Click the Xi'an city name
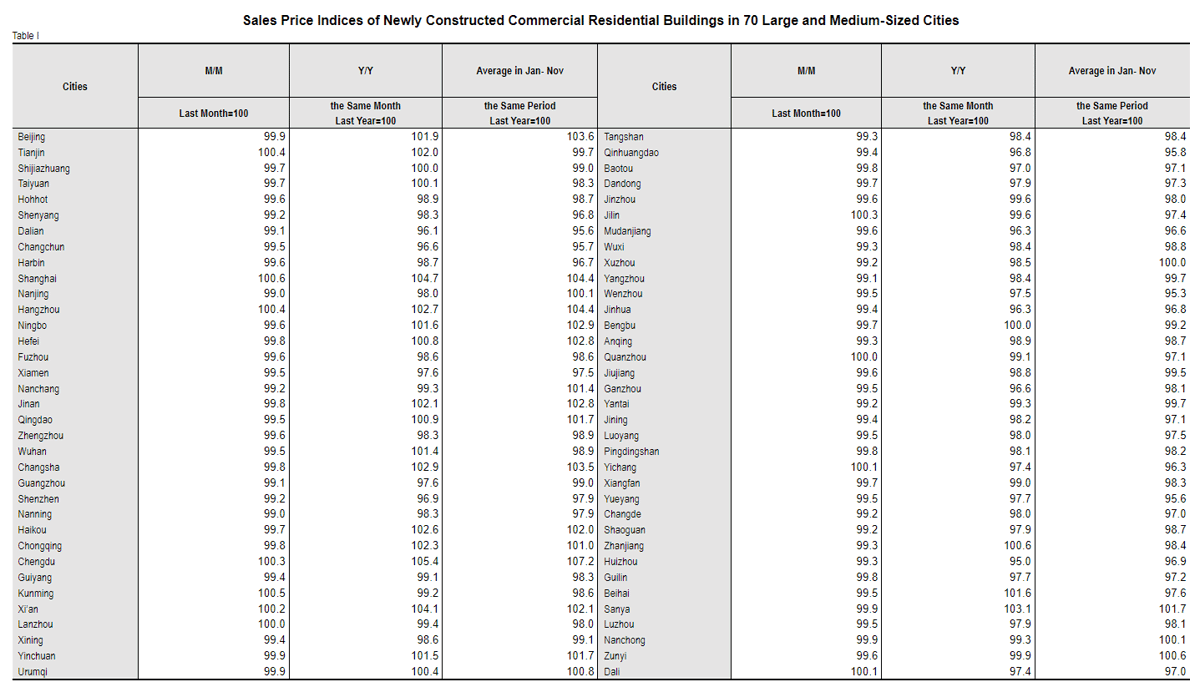This screenshot has width=1200, height=682. [29, 609]
